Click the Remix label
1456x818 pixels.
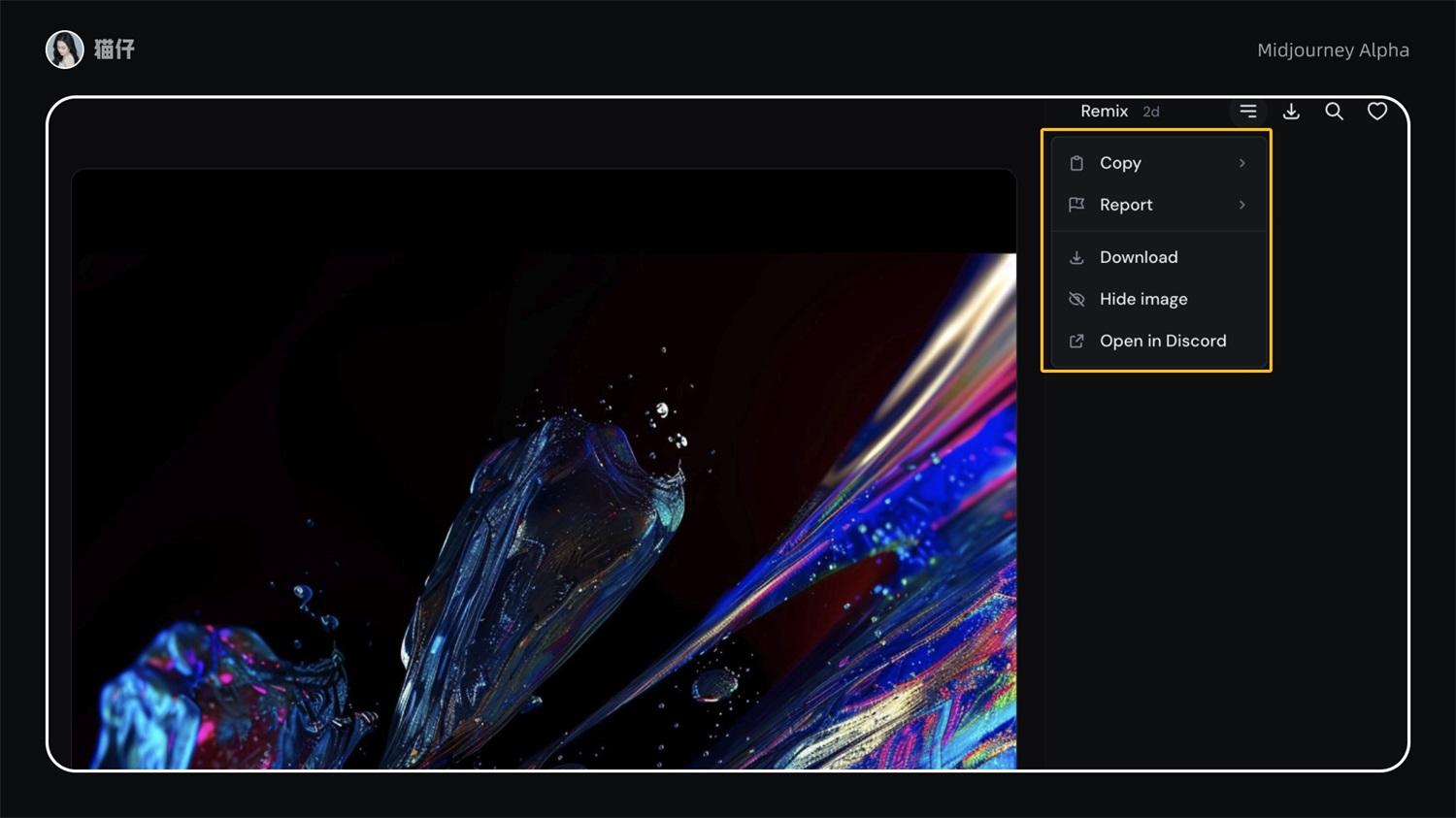tap(1105, 112)
